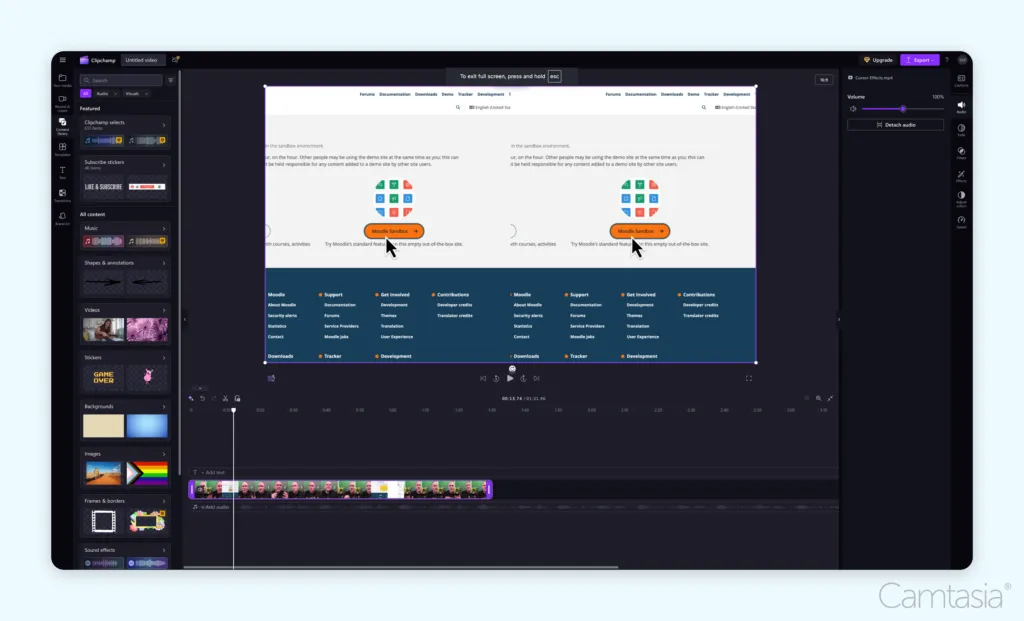Click the cloud sync status icon
The height and width of the screenshot is (621, 1024).
[175, 60]
